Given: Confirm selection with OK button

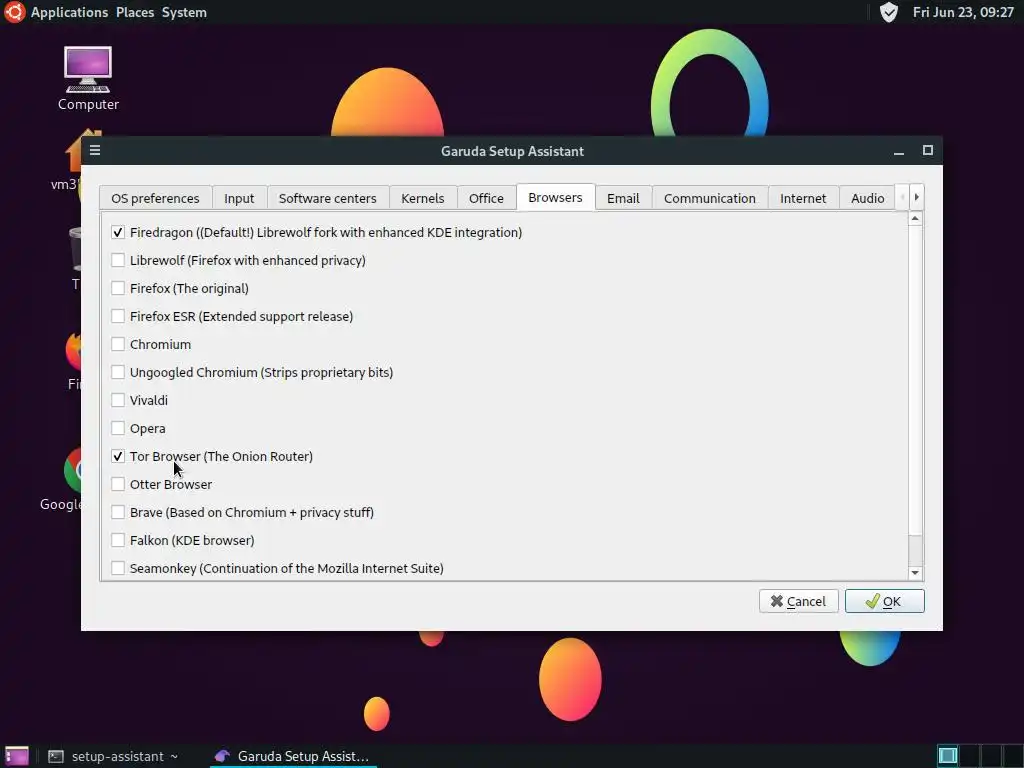Looking at the screenshot, I should coord(884,601).
